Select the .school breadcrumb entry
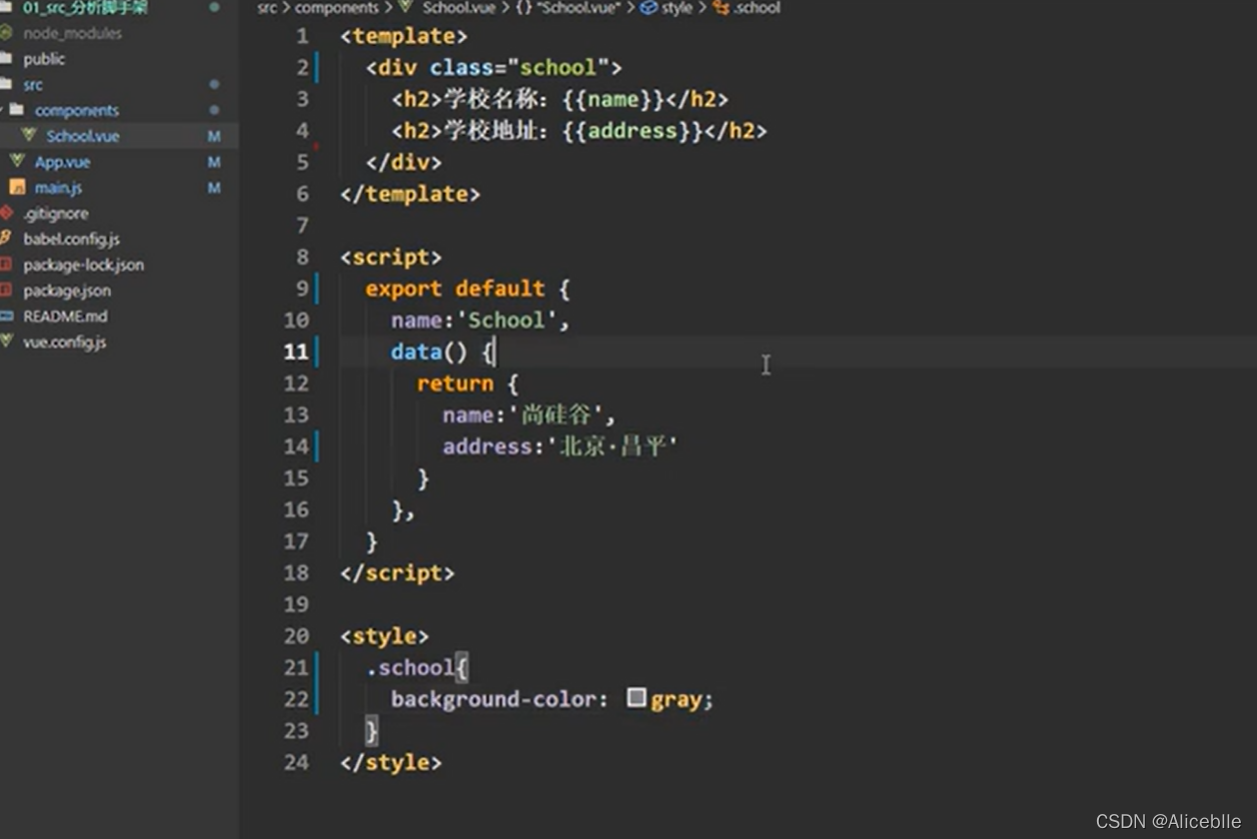 tap(755, 8)
